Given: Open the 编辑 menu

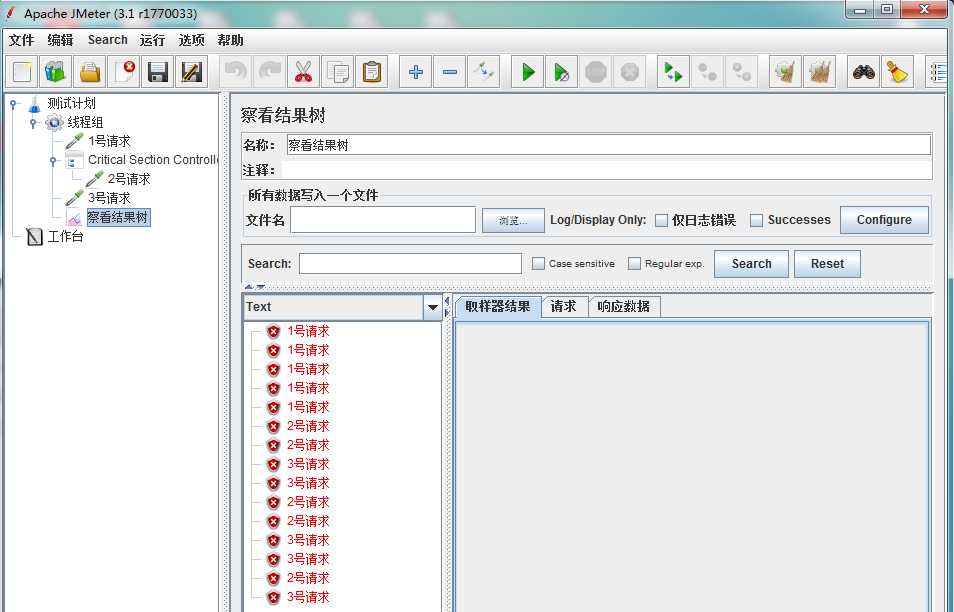Looking at the screenshot, I should pos(60,40).
